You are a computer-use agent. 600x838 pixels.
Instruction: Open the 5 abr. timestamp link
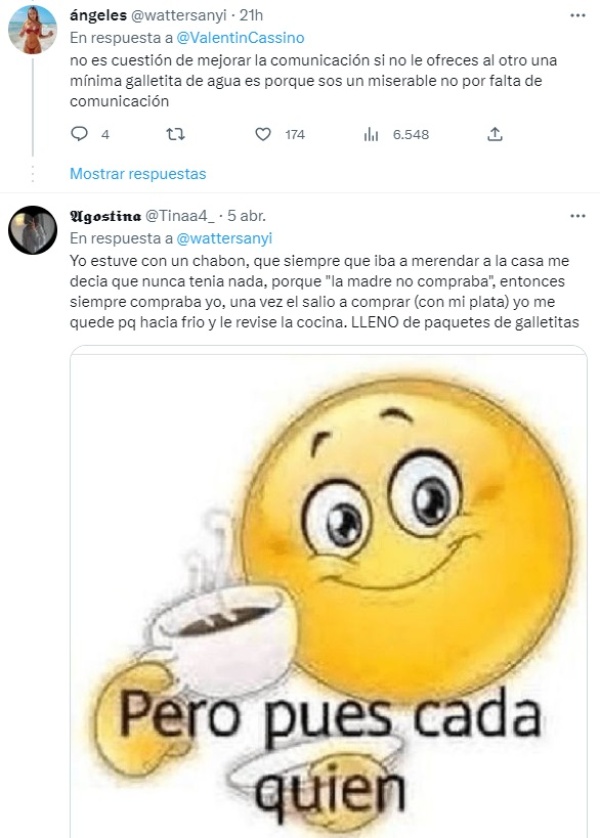(246, 216)
